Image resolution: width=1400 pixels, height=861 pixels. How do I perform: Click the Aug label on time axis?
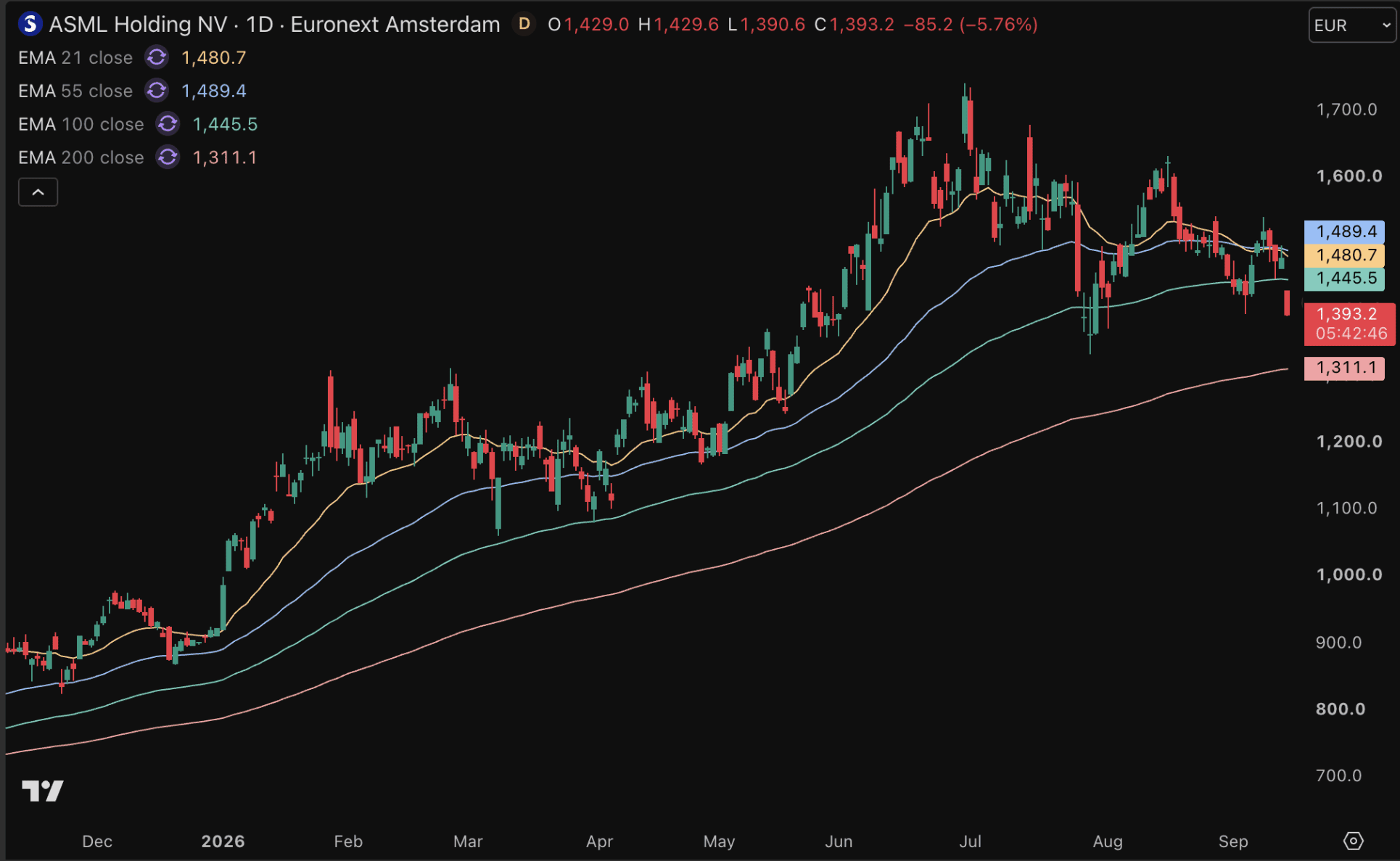(1108, 841)
